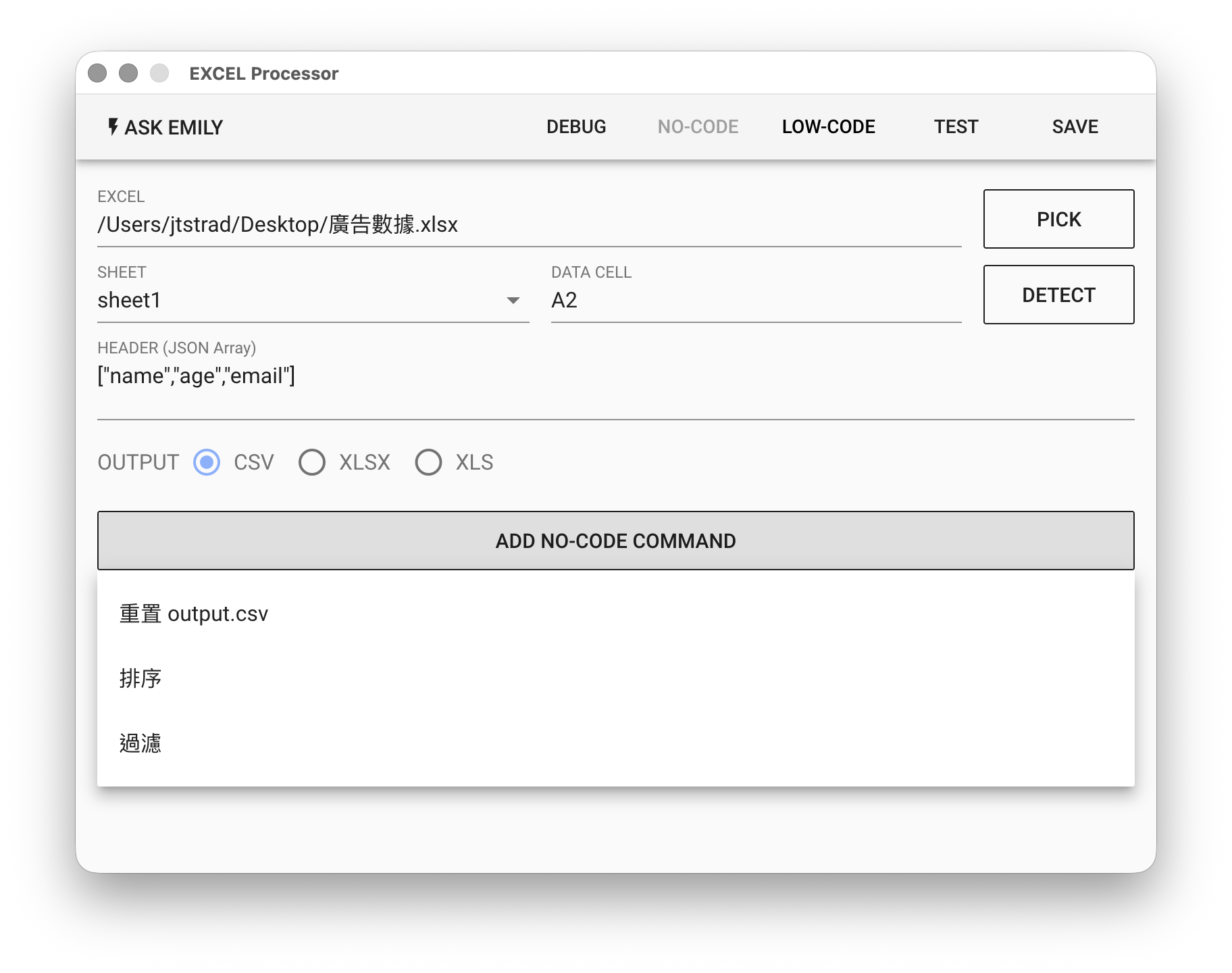This screenshot has width=1232, height=973.
Task: Focus the Excel file path field
Action: [x=528, y=224]
